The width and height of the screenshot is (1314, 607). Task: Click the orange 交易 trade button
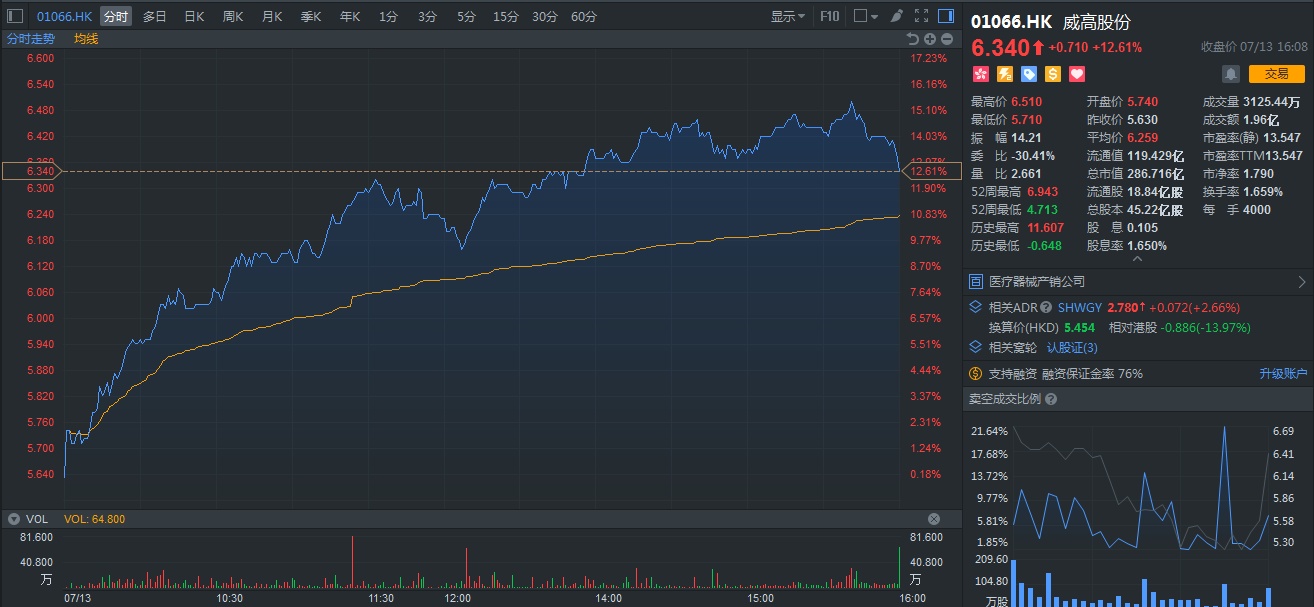coord(1277,73)
